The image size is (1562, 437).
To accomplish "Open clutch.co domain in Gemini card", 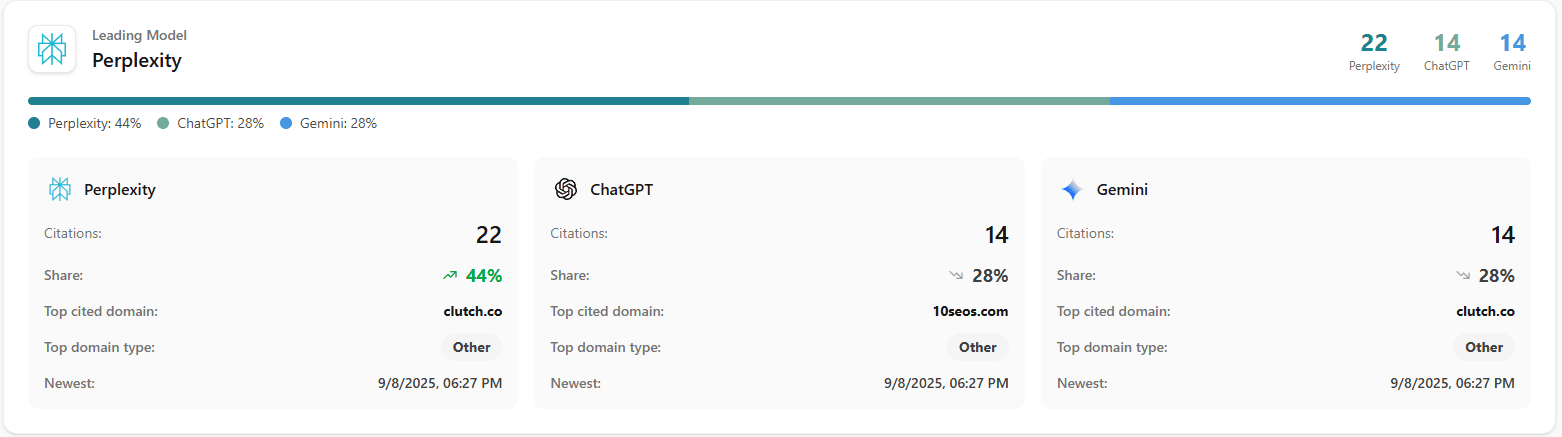I will (1486, 311).
